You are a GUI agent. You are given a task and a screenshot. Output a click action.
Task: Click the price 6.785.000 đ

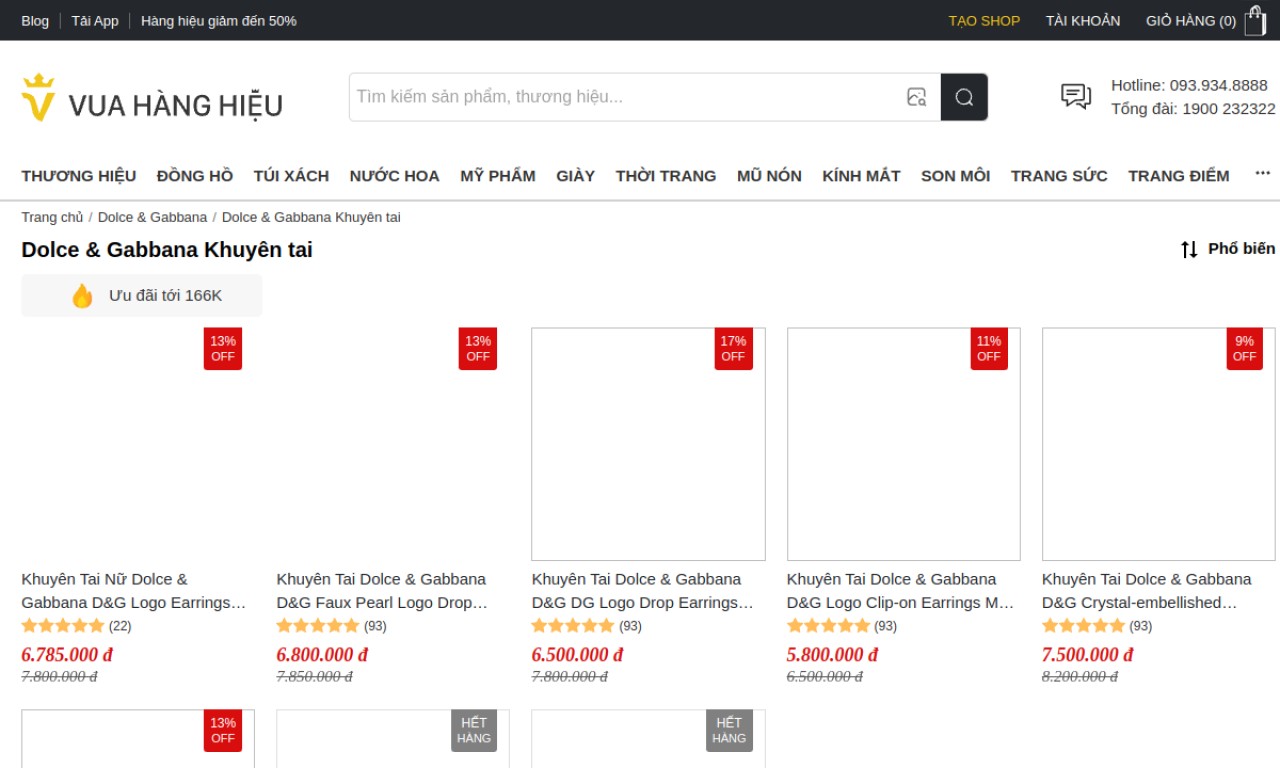[67, 655]
